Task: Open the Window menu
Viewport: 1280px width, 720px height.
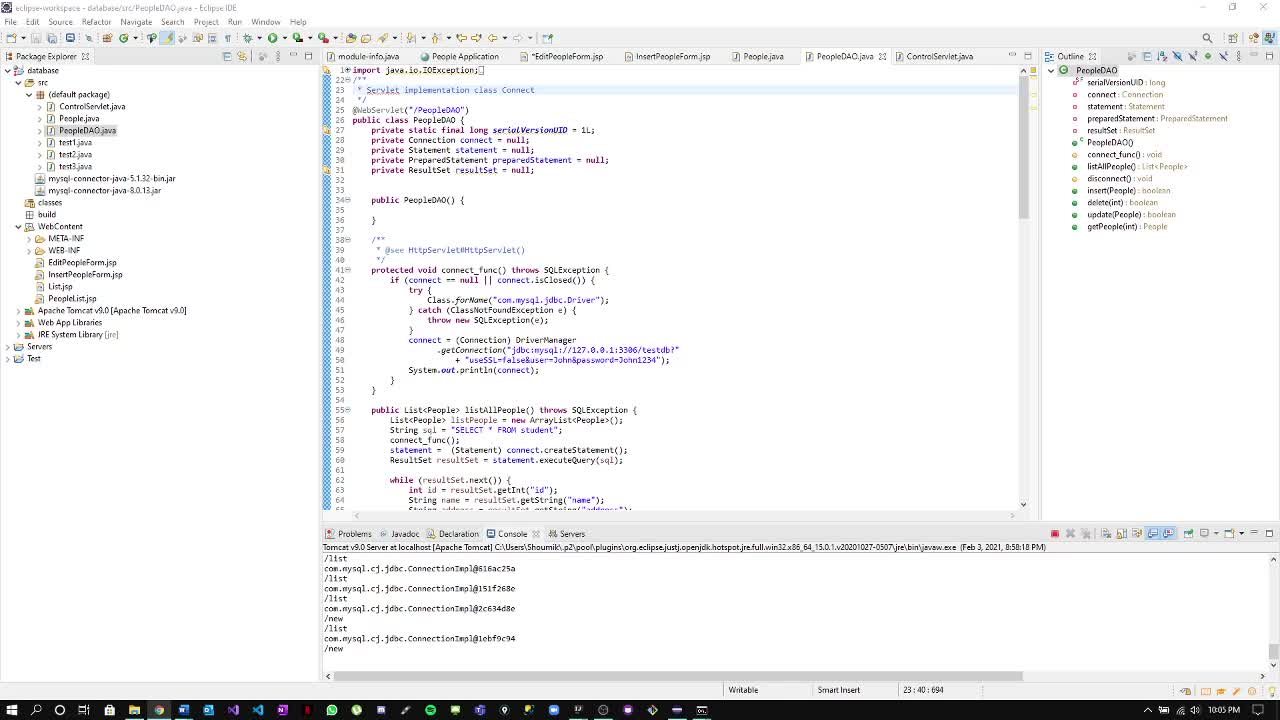Action: point(265,21)
